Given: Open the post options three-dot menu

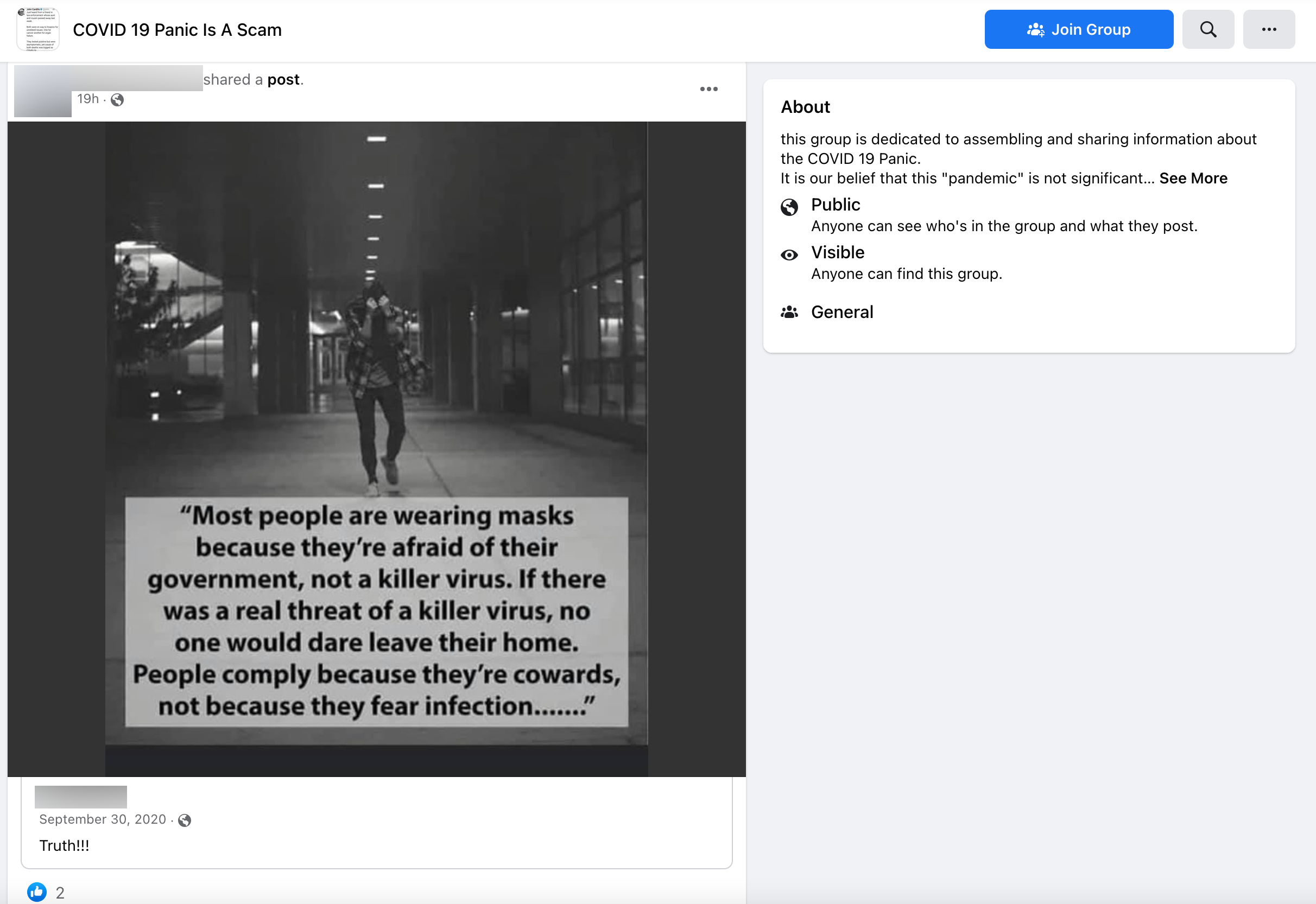Looking at the screenshot, I should point(709,89).
